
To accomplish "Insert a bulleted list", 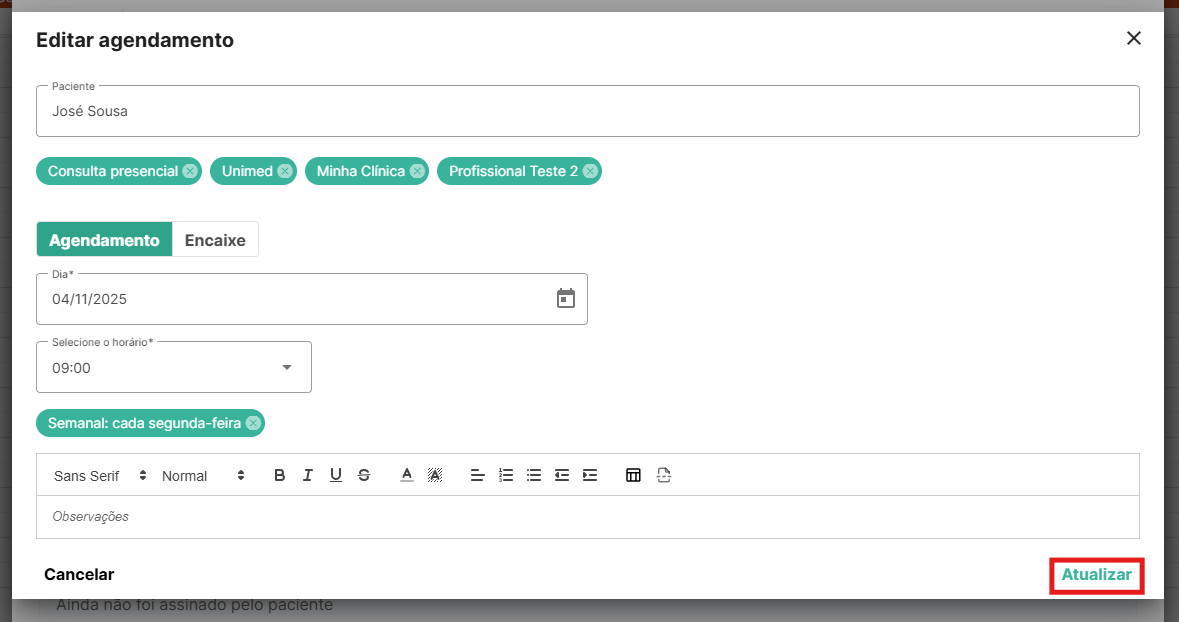I will [x=534, y=476].
